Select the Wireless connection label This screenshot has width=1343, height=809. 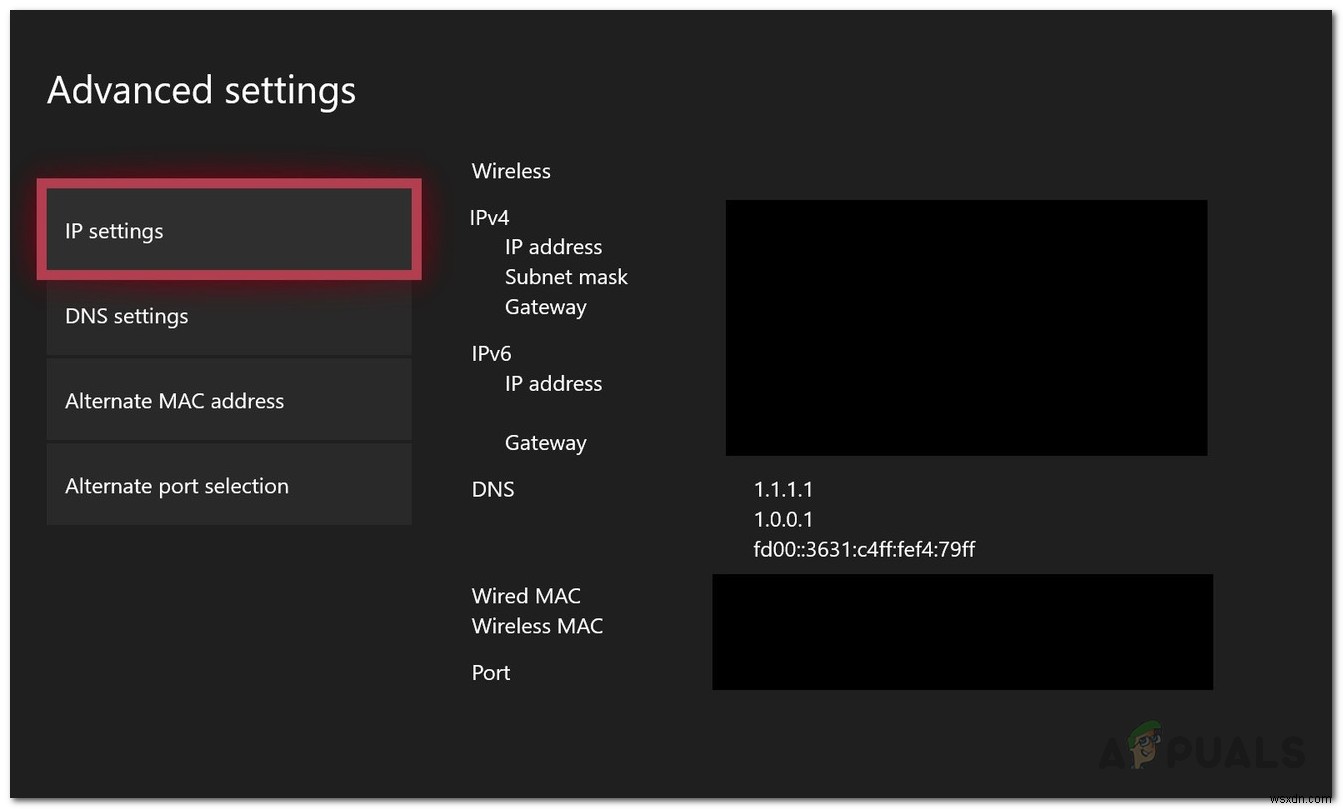511,170
